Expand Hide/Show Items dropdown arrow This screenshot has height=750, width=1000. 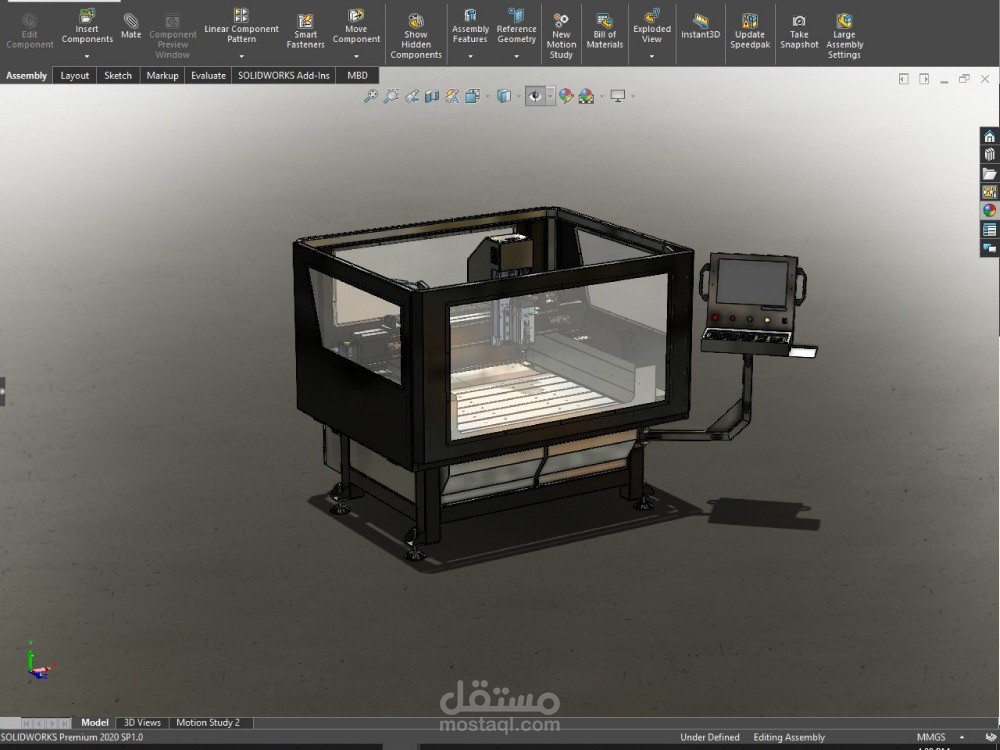550,96
